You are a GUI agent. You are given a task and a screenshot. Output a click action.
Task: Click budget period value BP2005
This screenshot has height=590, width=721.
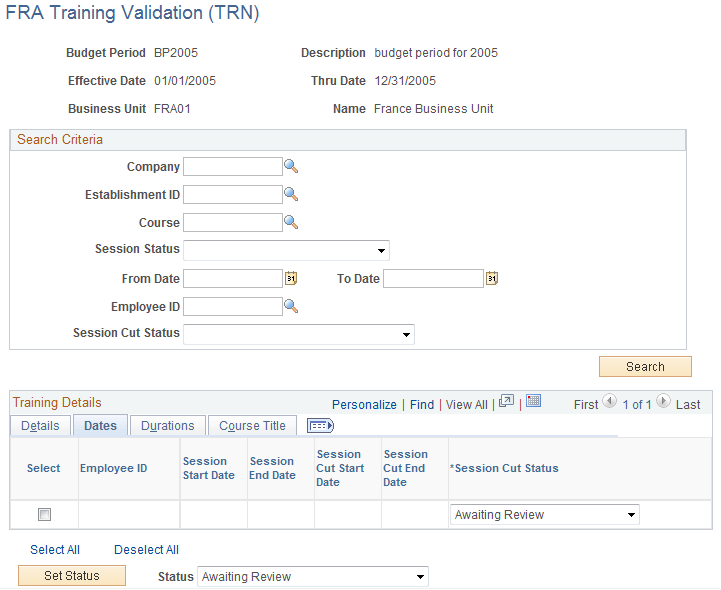(x=176, y=53)
